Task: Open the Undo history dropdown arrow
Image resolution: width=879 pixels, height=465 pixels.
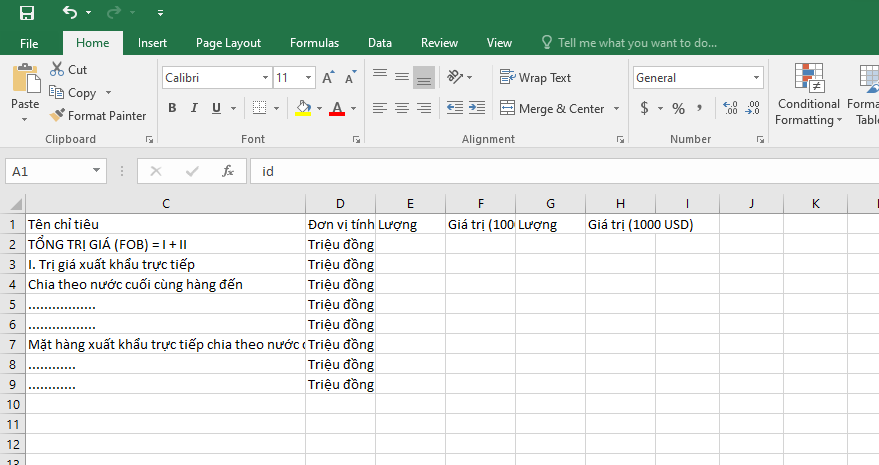Action: (x=89, y=12)
